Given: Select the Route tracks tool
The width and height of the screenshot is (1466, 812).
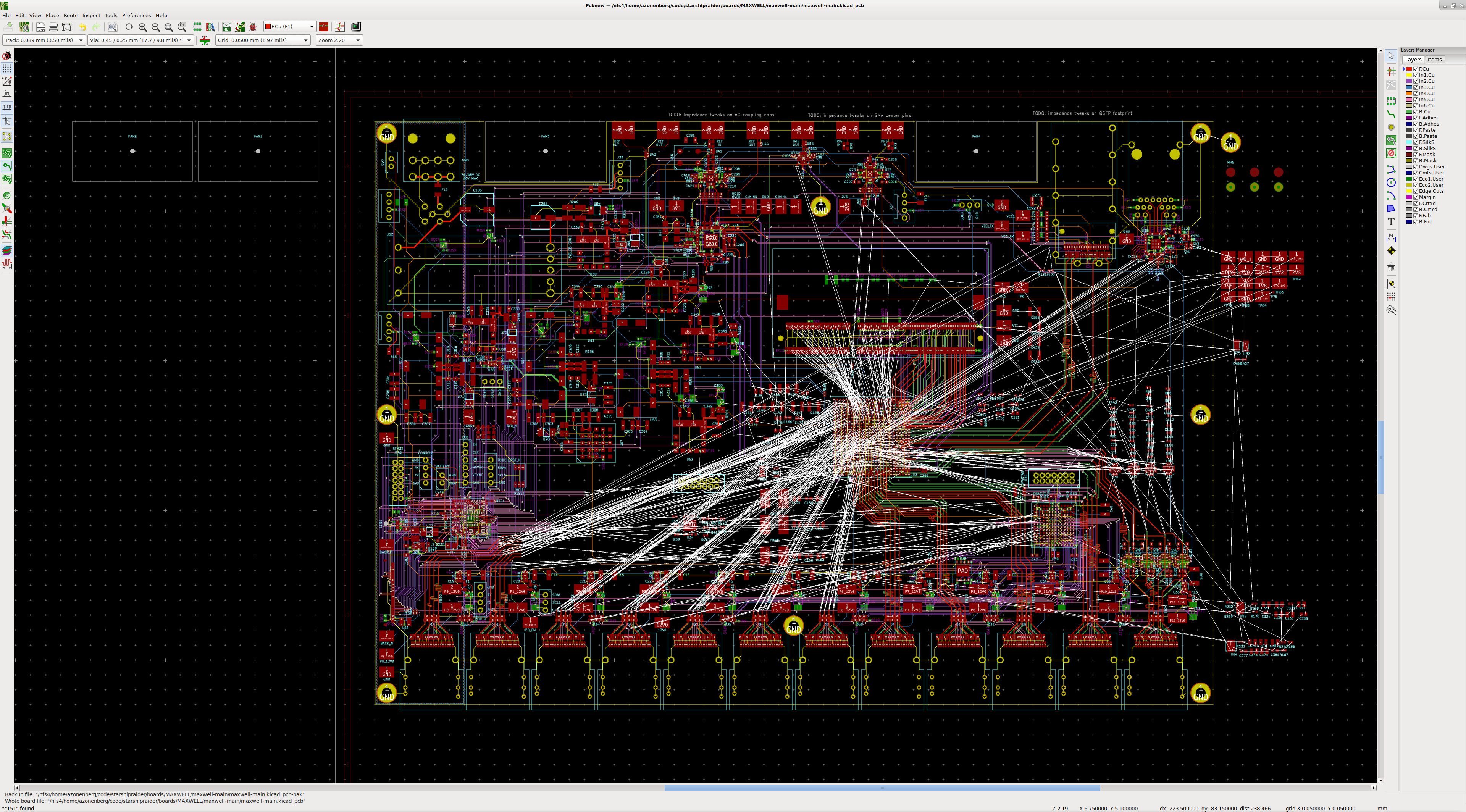Looking at the screenshot, I should coord(1391,115).
